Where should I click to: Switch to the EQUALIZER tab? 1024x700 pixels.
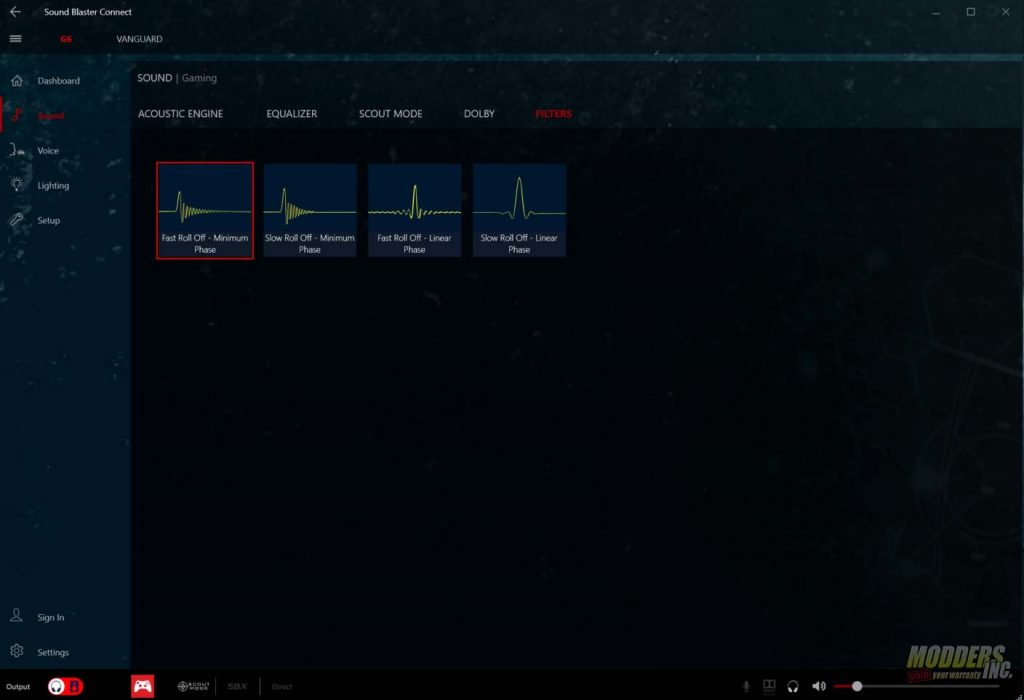point(291,114)
